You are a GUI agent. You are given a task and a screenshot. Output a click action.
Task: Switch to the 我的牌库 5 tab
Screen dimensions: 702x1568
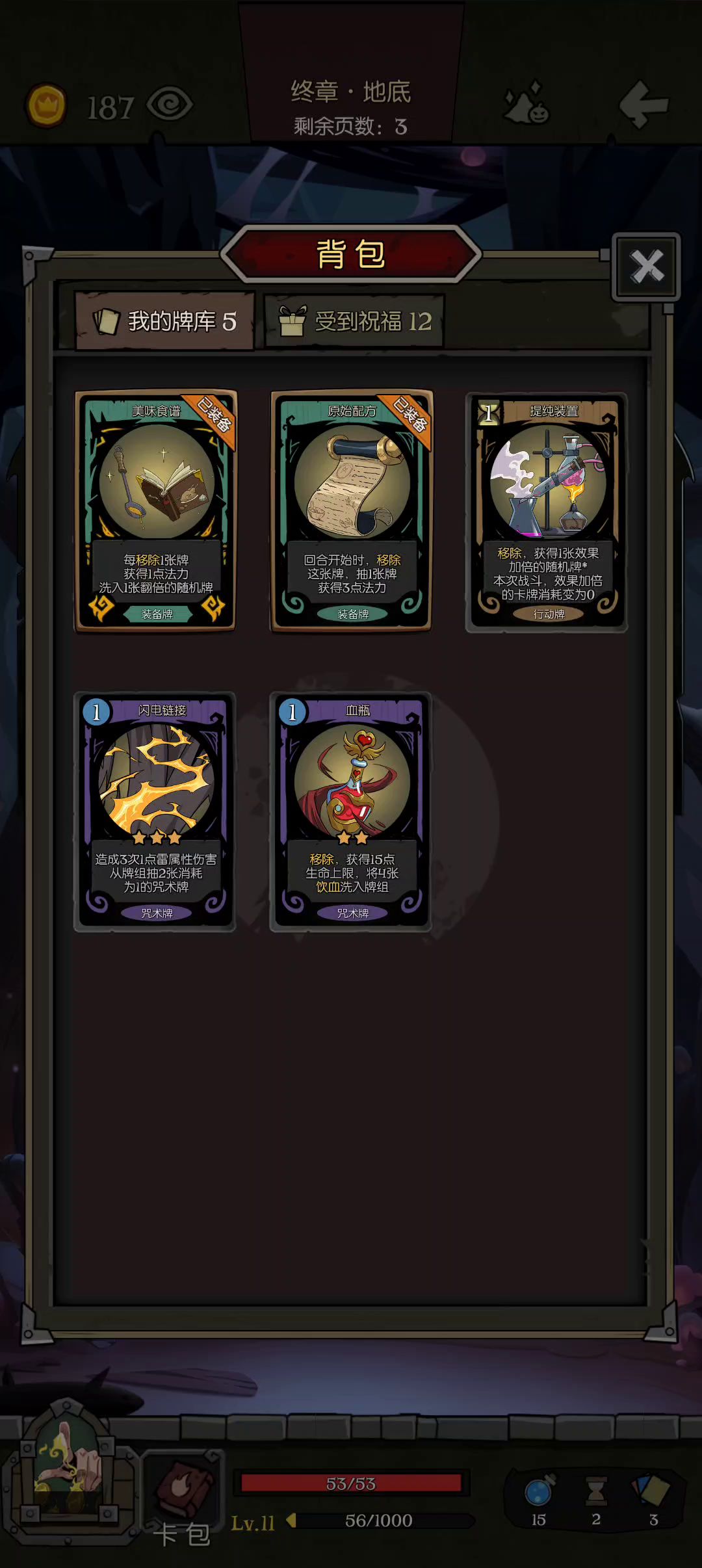point(164,320)
